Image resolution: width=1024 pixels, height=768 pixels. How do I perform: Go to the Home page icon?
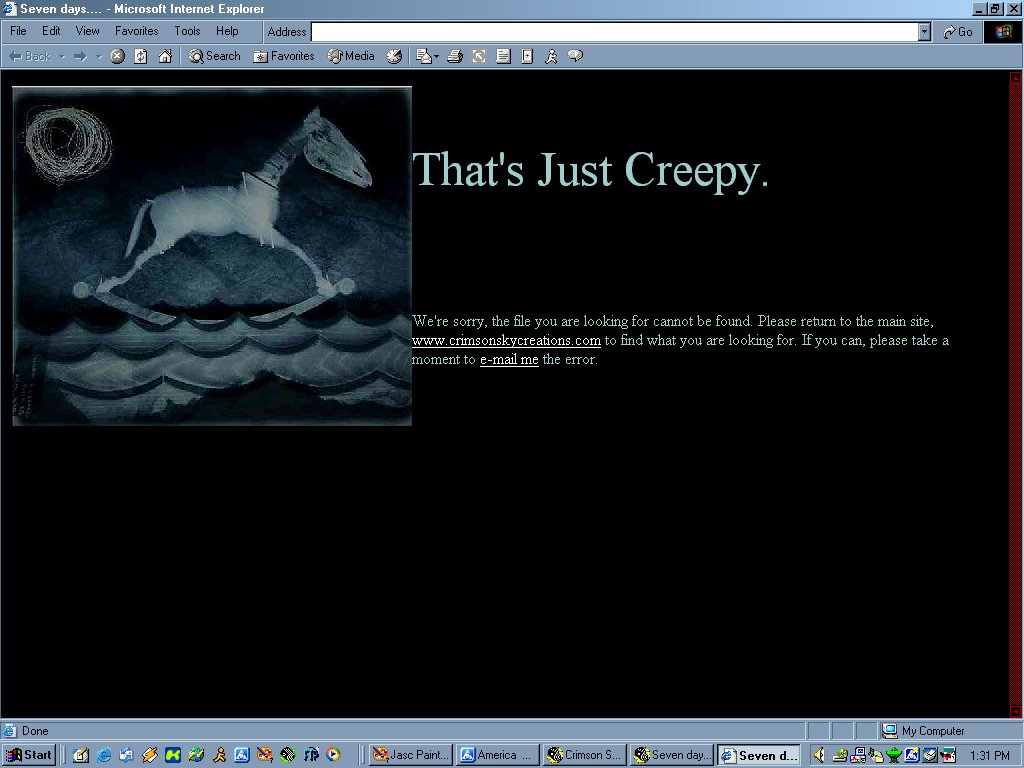(165, 56)
